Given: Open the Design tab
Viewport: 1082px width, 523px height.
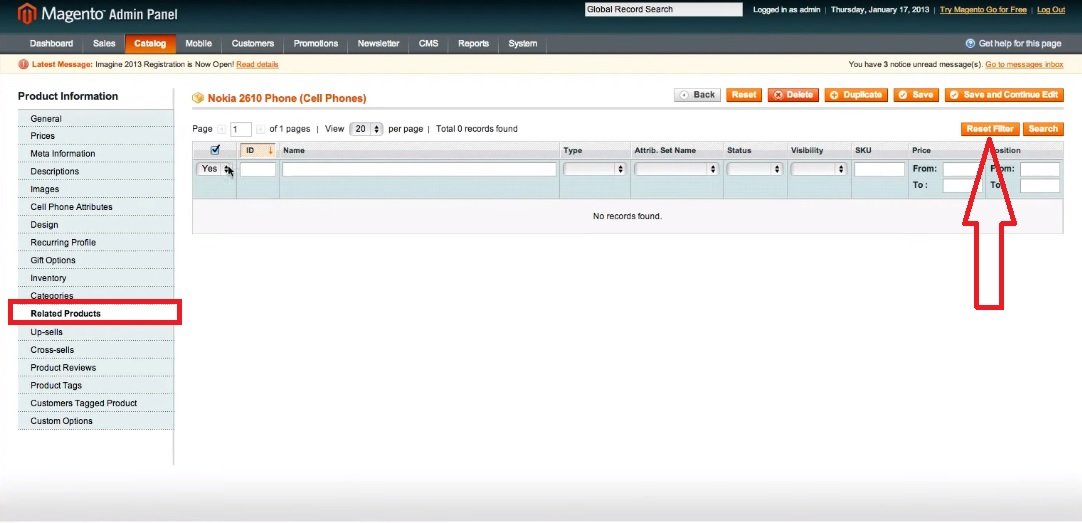Looking at the screenshot, I should pos(96,225).
